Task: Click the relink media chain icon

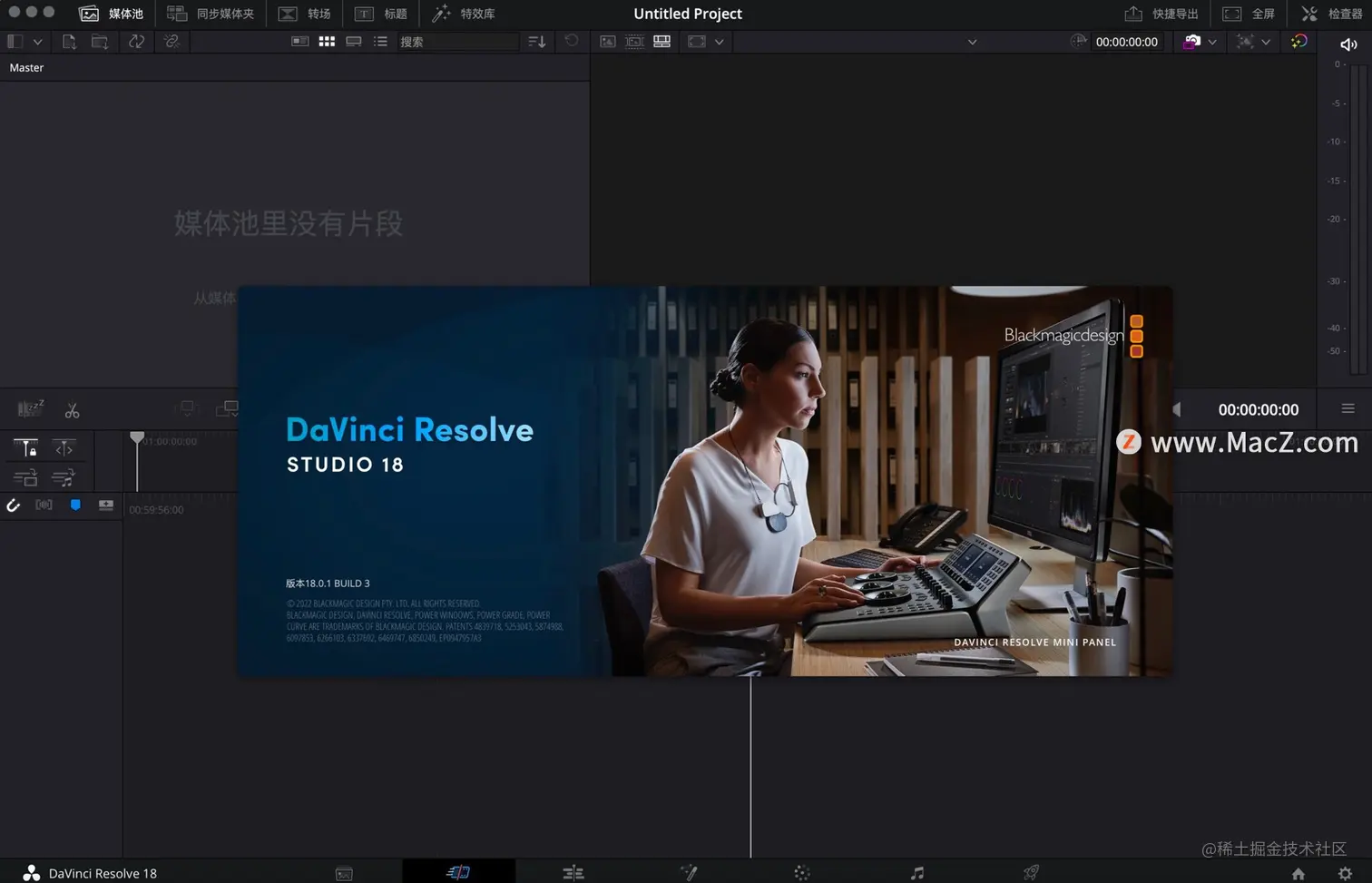Action: 171,42
